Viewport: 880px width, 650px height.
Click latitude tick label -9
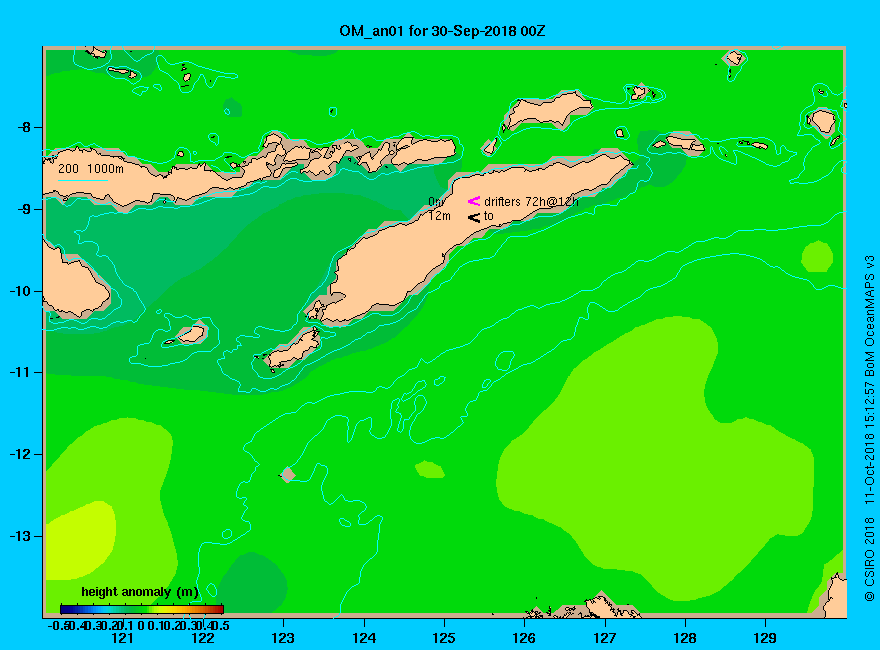click(x=23, y=209)
